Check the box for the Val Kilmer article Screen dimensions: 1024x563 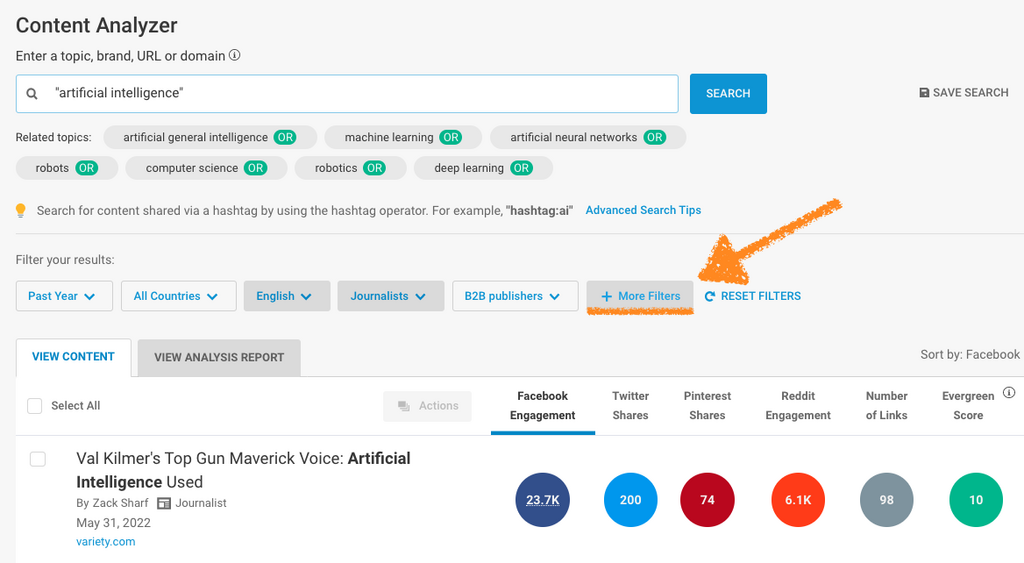click(x=38, y=459)
